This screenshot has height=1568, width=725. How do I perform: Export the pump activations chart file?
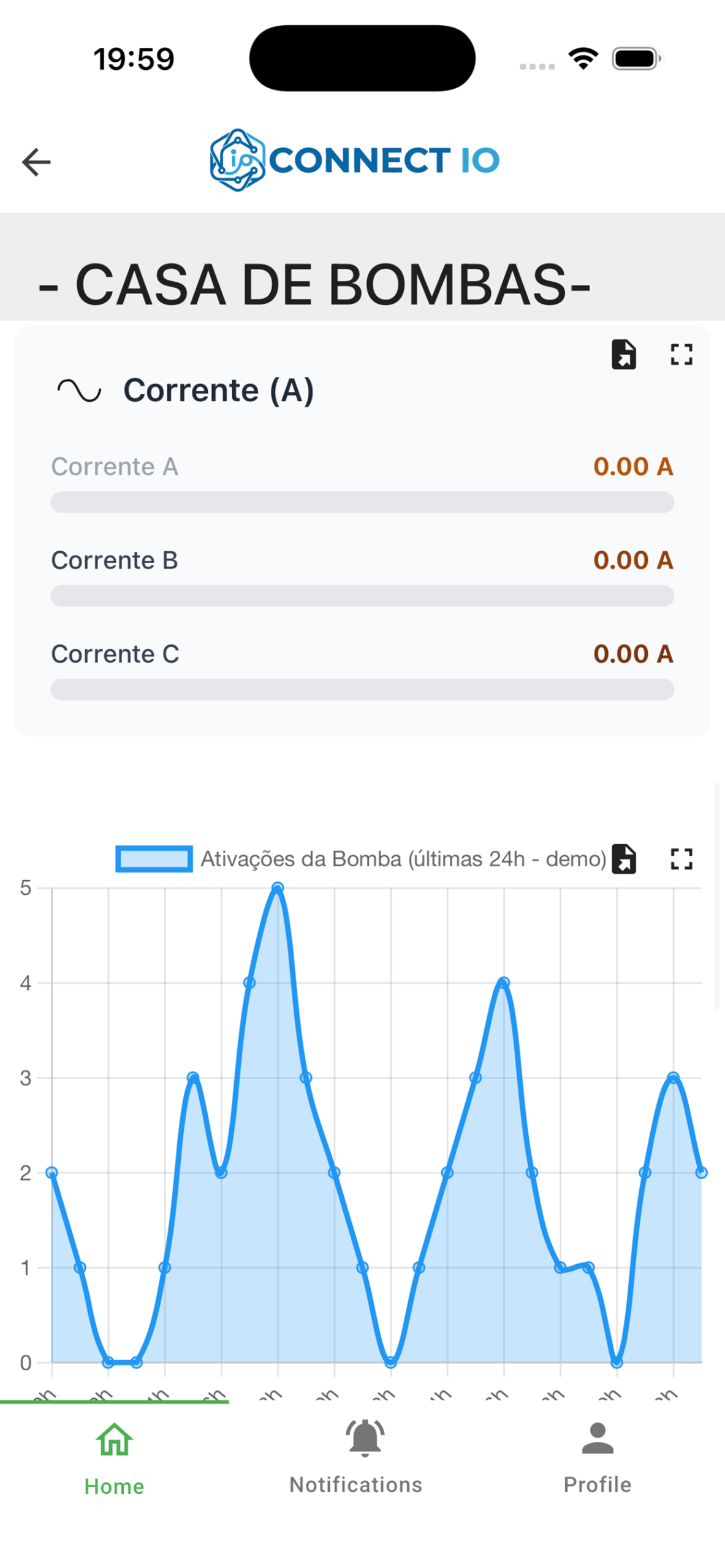click(x=623, y=859)
